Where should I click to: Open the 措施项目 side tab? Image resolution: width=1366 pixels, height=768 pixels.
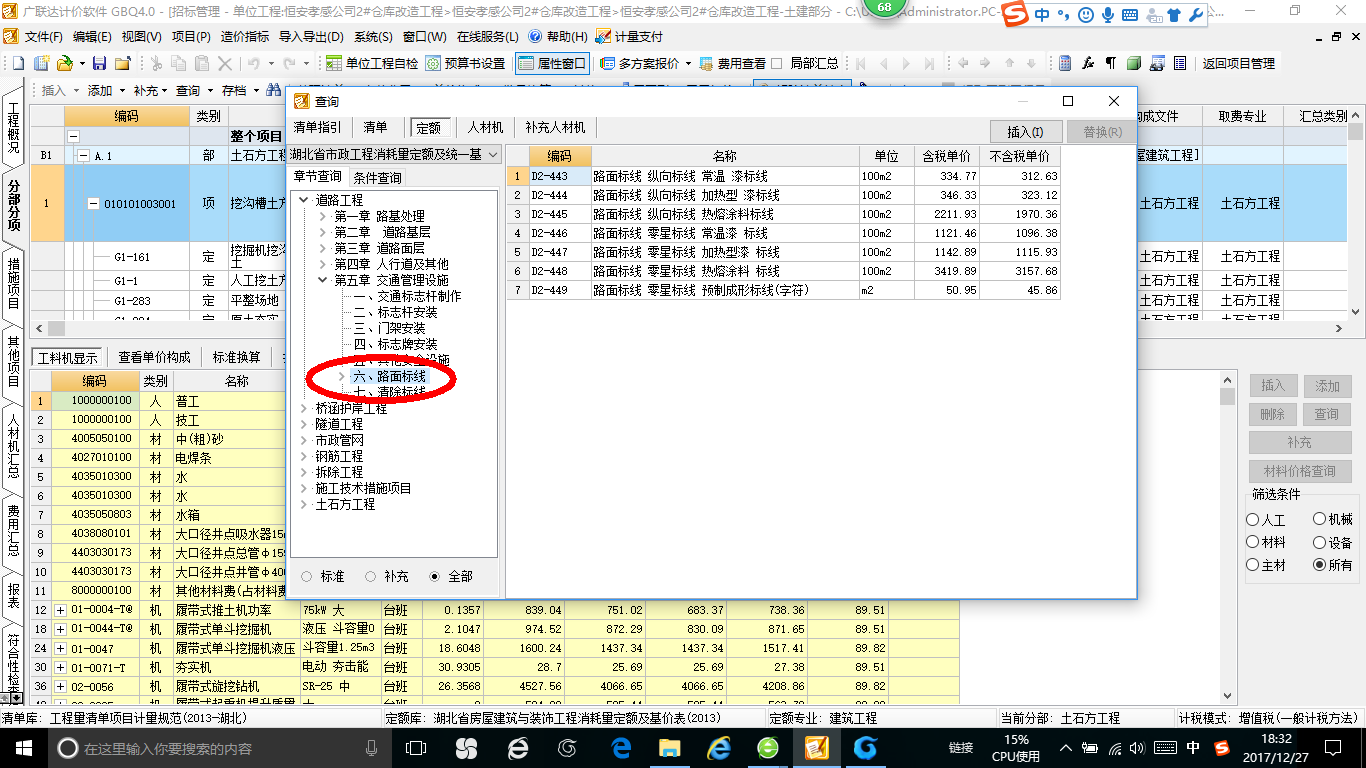click(13, 285)
